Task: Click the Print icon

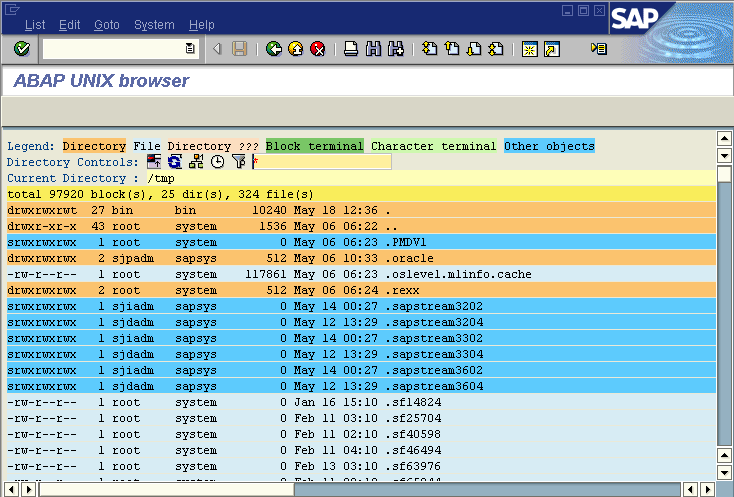Action: tap(351, 49)
